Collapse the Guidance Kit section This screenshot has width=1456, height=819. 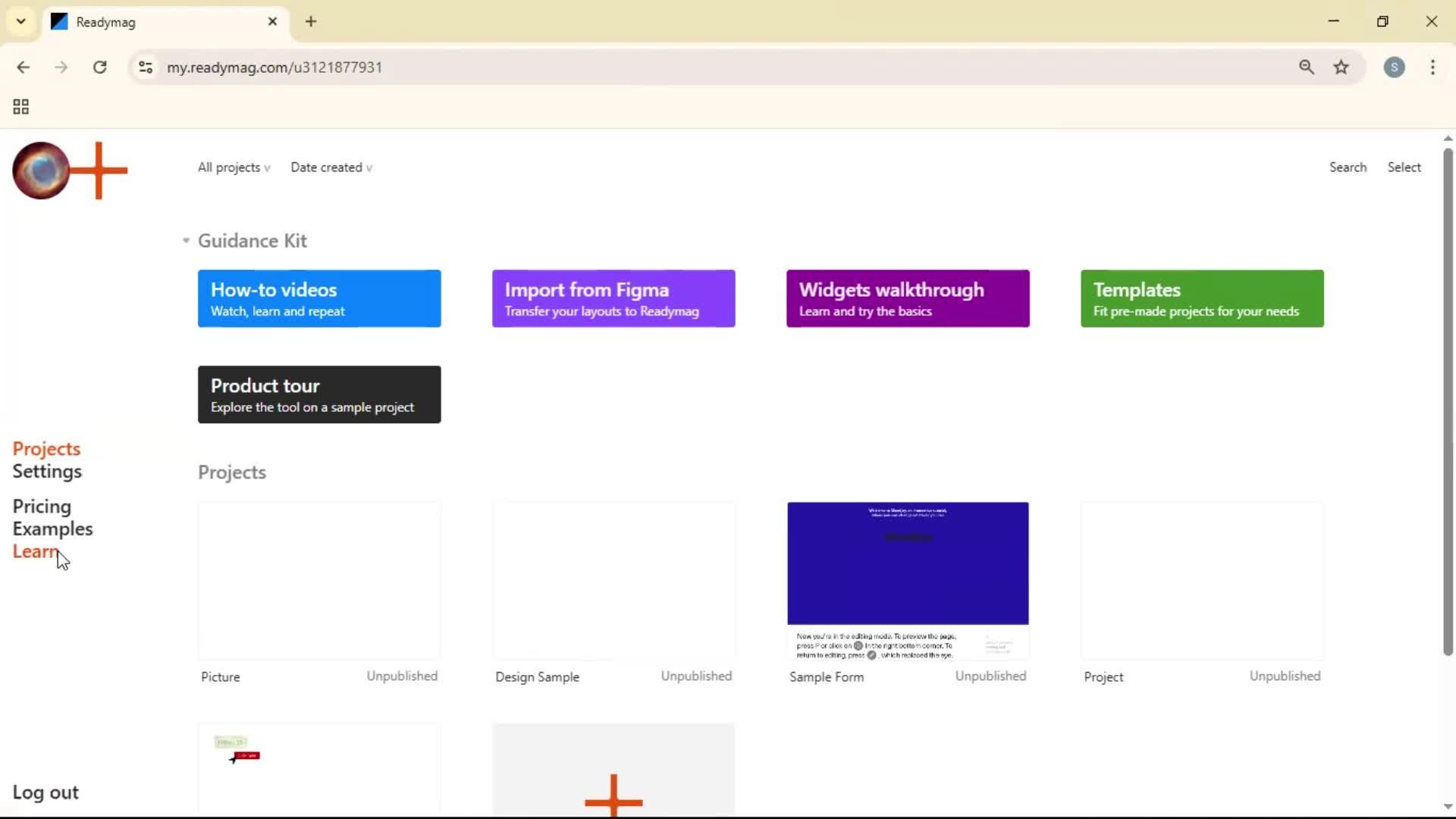pos(185,240)
